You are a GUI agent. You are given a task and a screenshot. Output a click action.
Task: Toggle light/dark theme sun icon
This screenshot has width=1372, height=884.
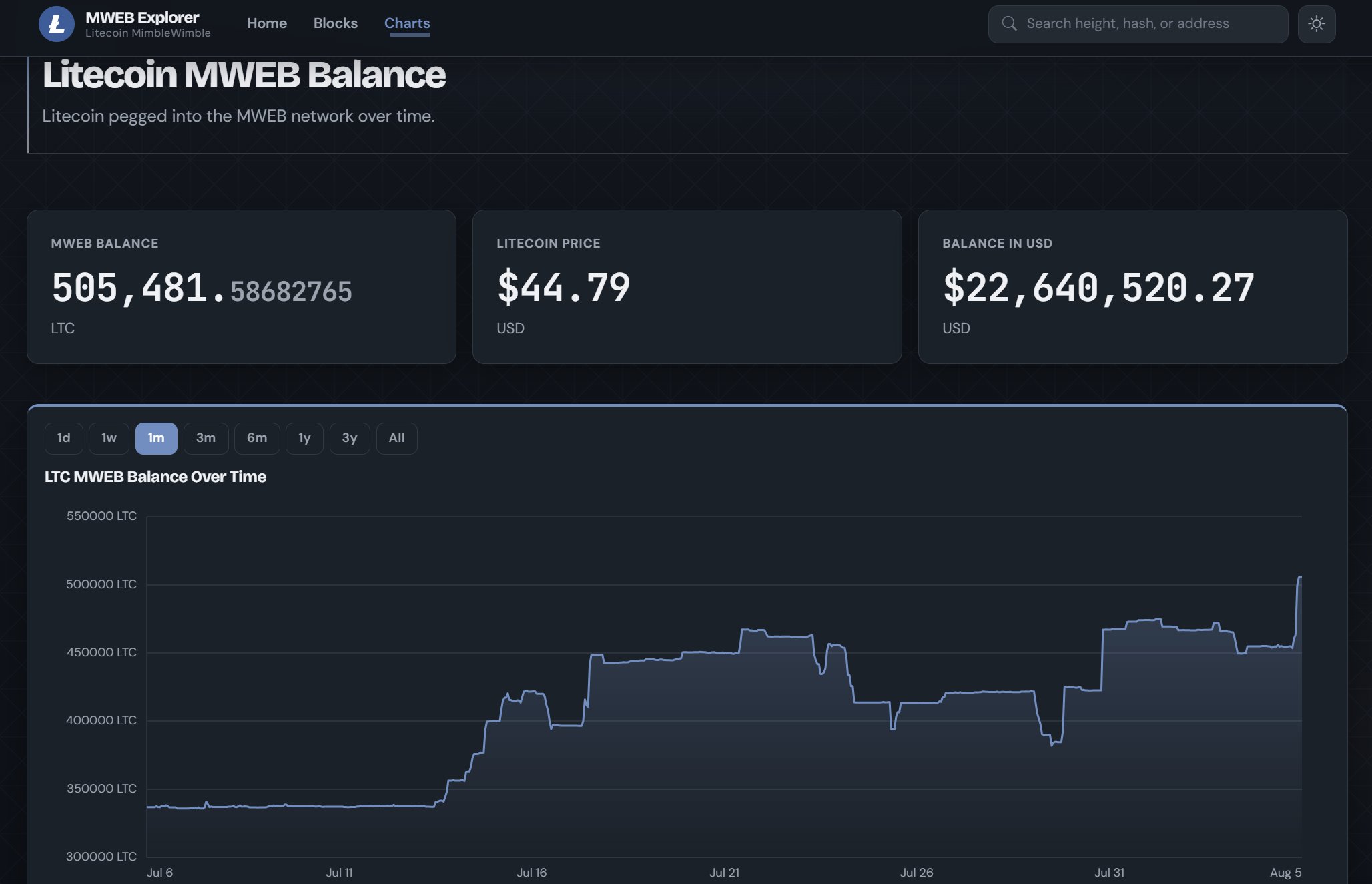pos(1316,24)
